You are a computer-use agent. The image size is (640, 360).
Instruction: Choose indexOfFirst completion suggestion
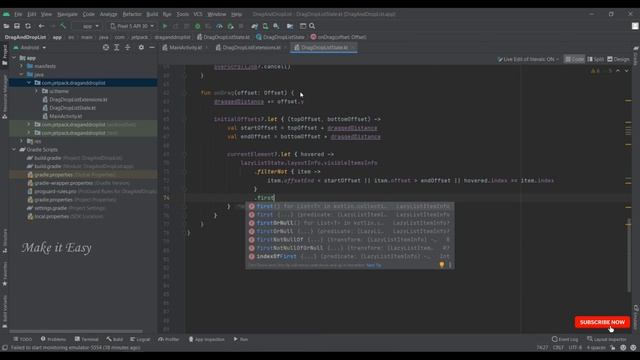(x=349, y=256)
